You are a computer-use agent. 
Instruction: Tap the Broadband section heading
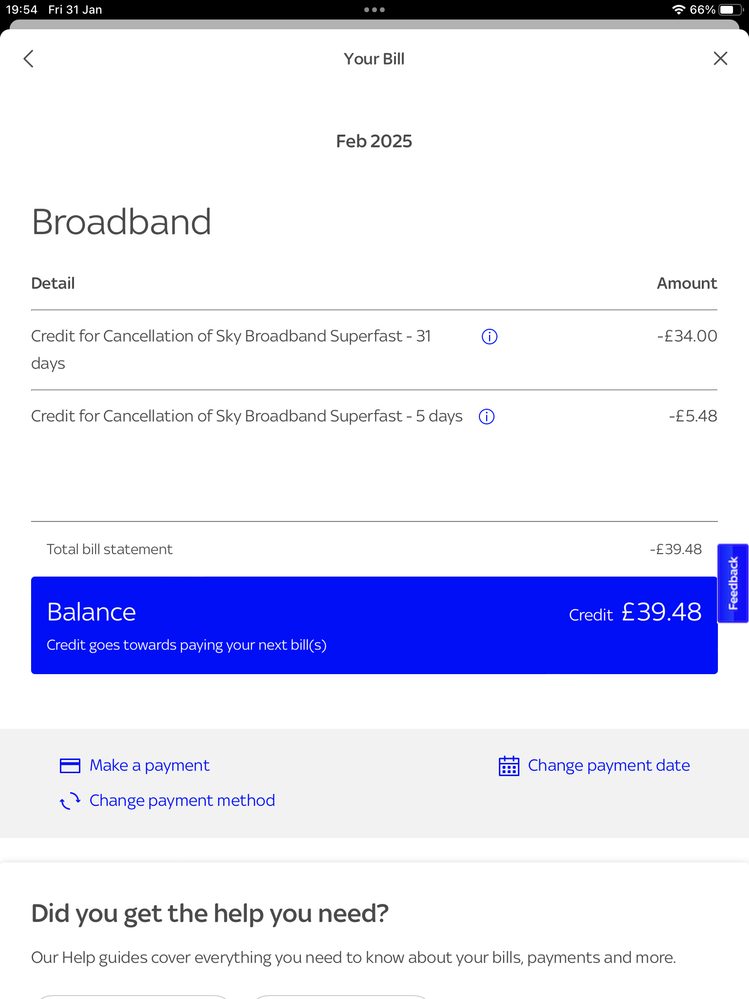click(x=121, y=222)
